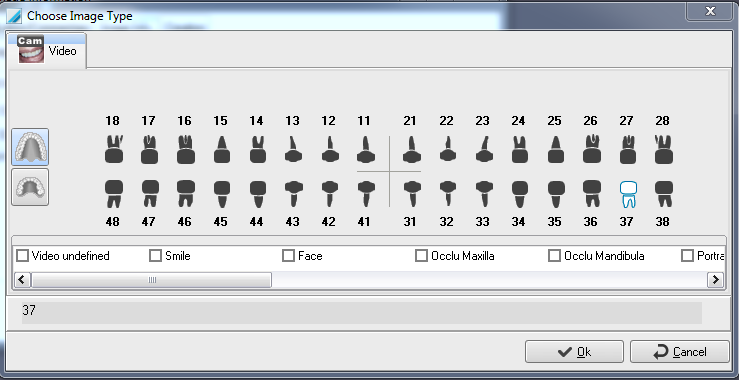Choose the full upper jaw arch button

(x=30, y=147)
